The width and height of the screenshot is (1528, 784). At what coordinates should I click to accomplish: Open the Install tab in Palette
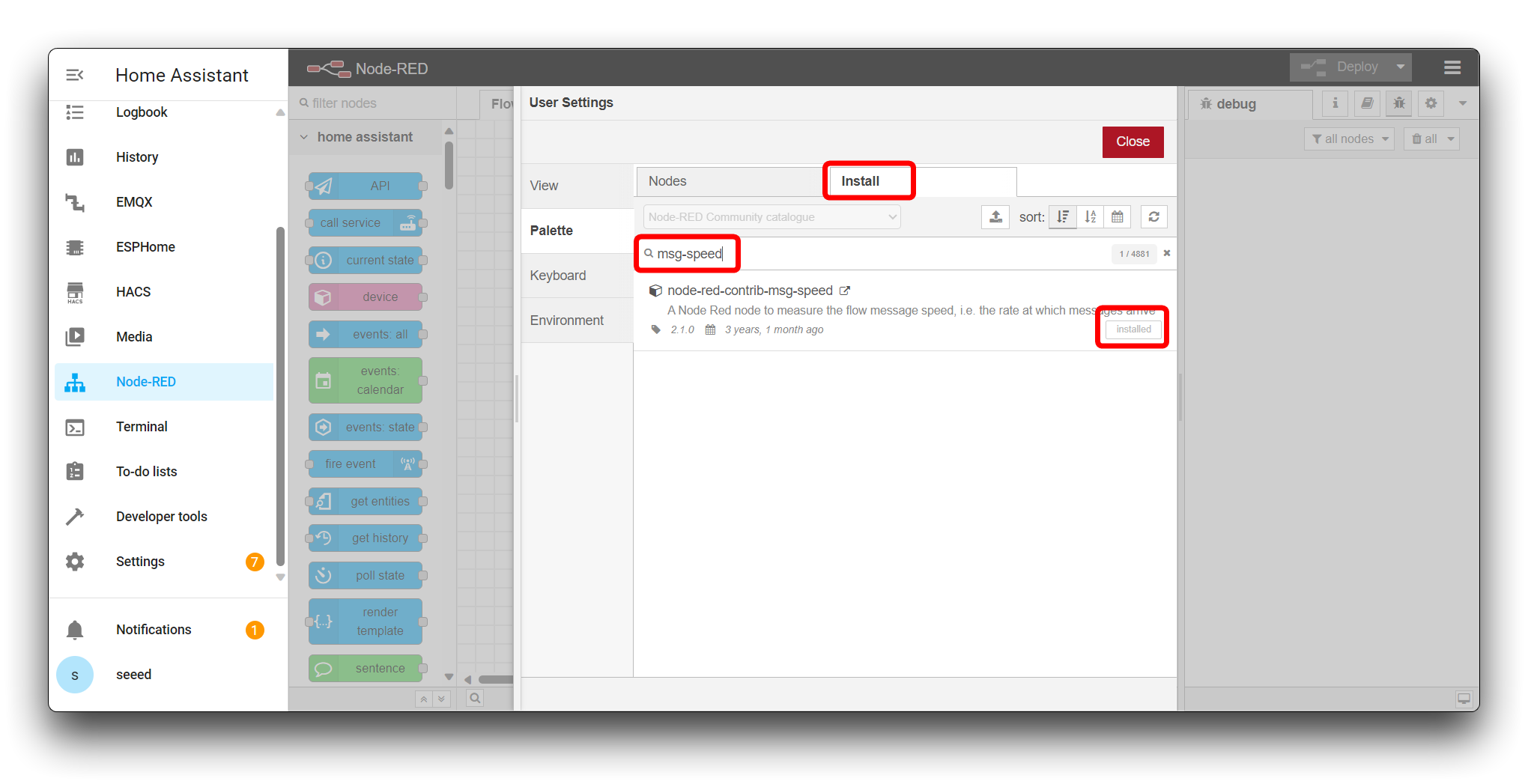[x=921, y=181]
